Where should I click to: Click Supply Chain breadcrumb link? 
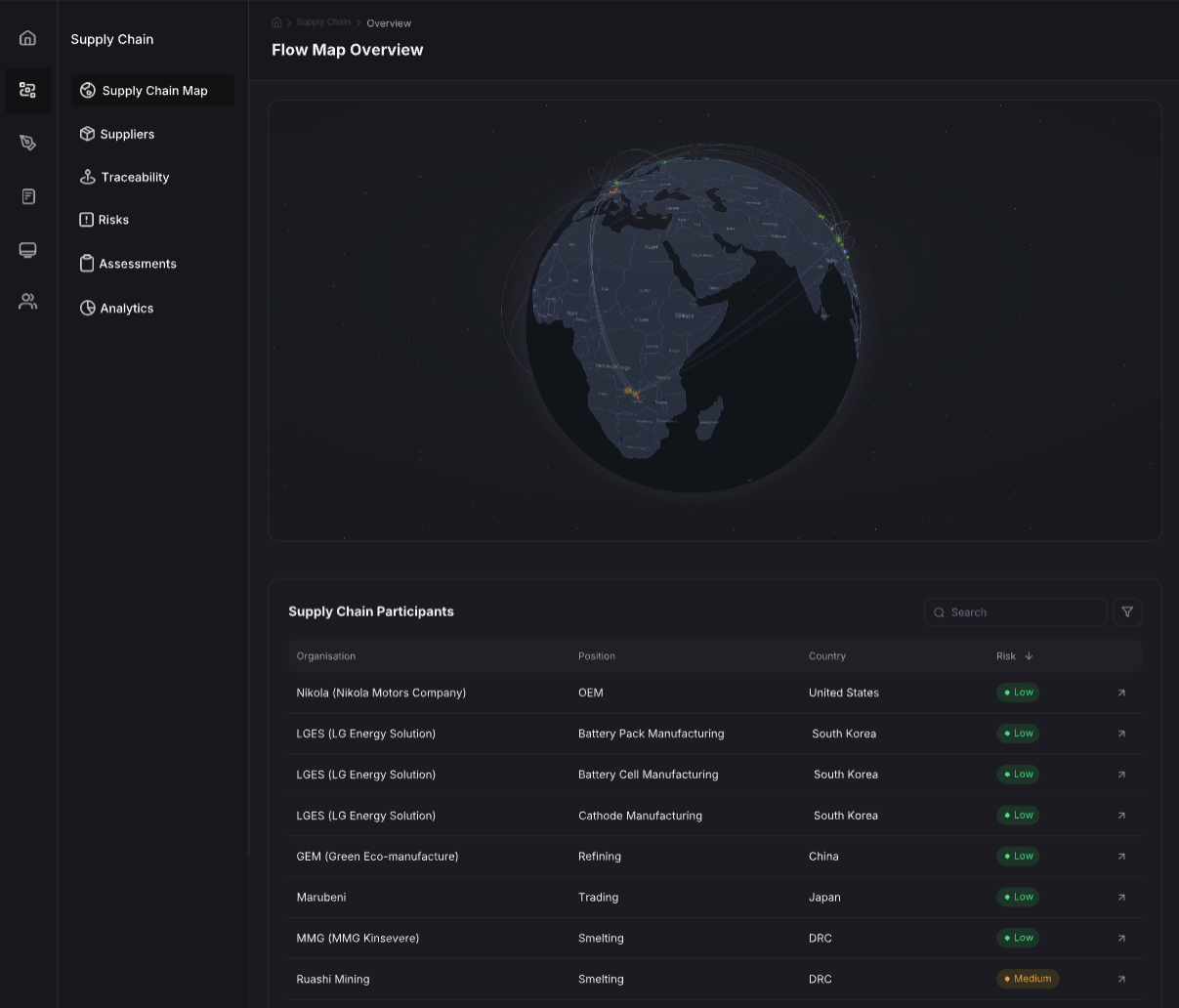(323, 22)
